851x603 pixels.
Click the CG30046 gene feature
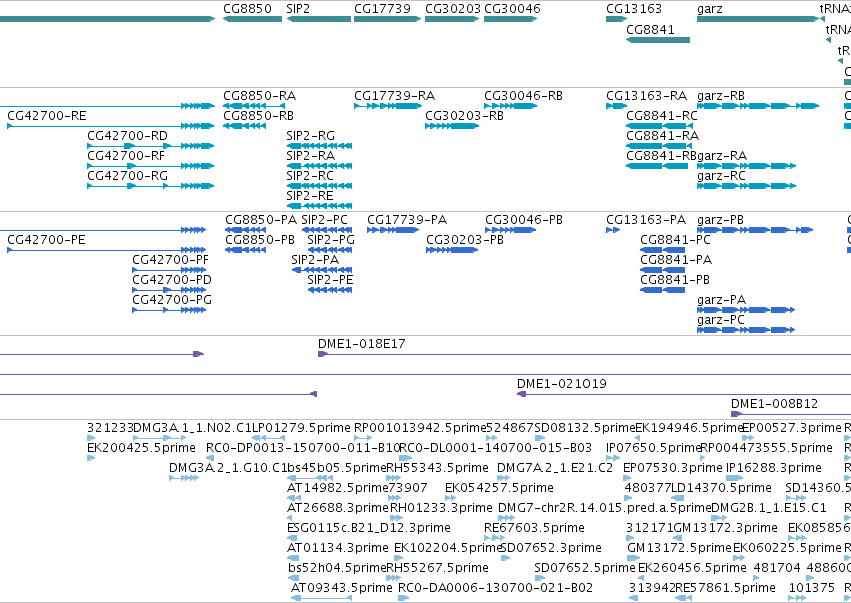pyautogui.click(x=510, y=19)
